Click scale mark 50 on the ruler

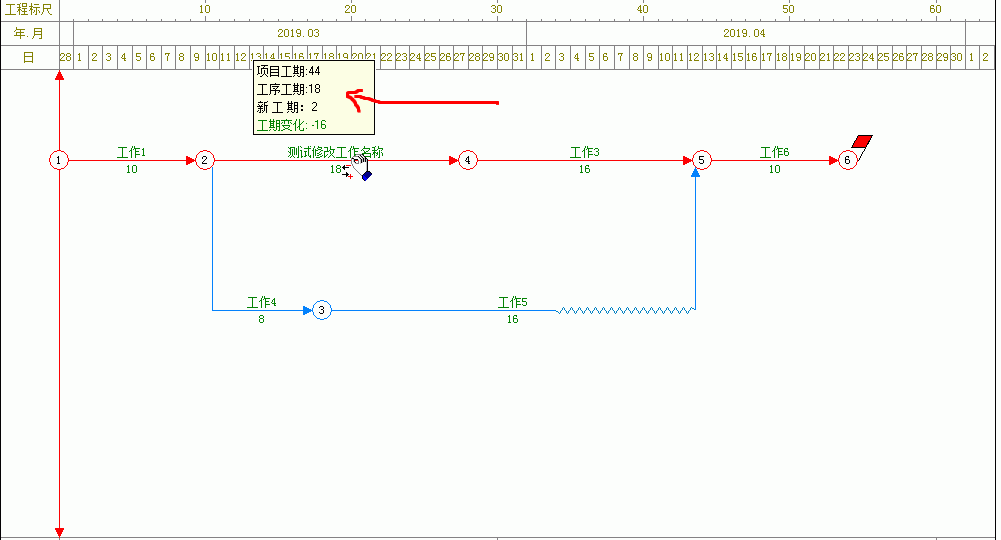point(789,9)
